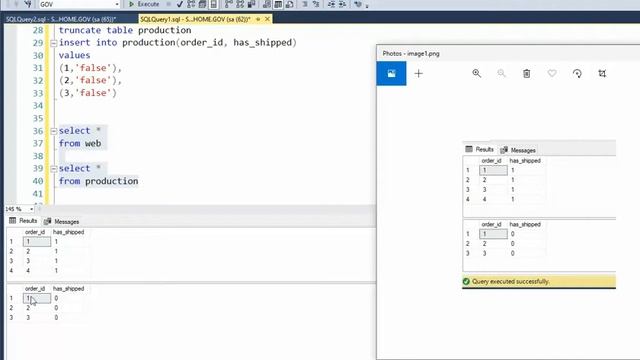Decrease indent toolbar icon

[331, 4]
